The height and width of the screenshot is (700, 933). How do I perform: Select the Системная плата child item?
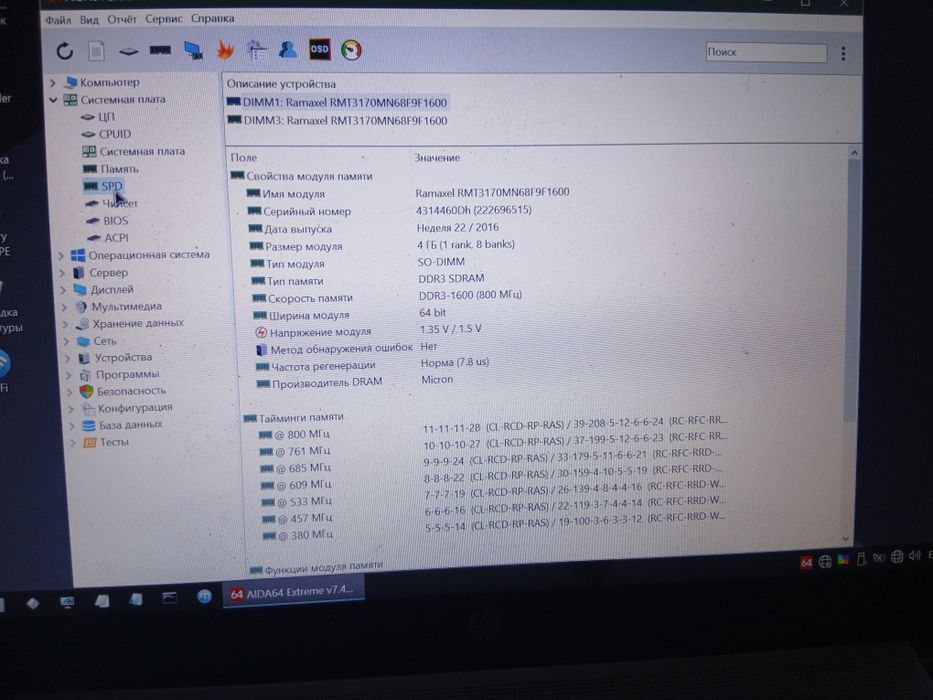tap(134, 151)
